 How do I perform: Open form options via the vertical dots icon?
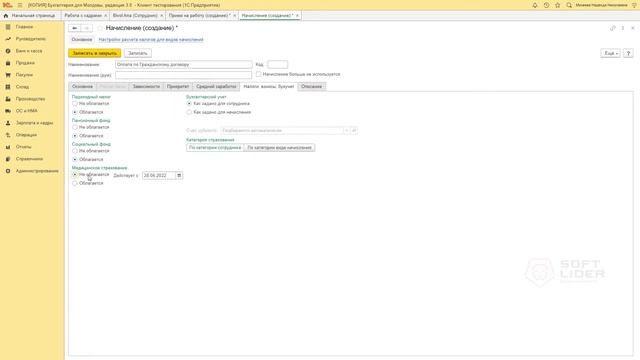(x=623, y=28)
